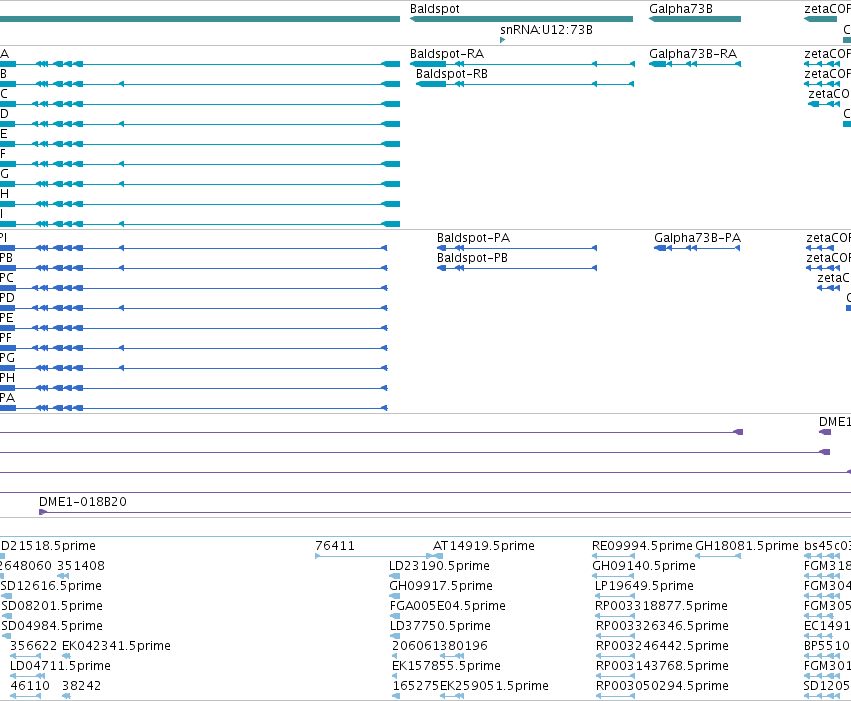Screen dimensions: 851x701
Task: Click EST RP003326346.5prime
Action: tap(662, 626)
